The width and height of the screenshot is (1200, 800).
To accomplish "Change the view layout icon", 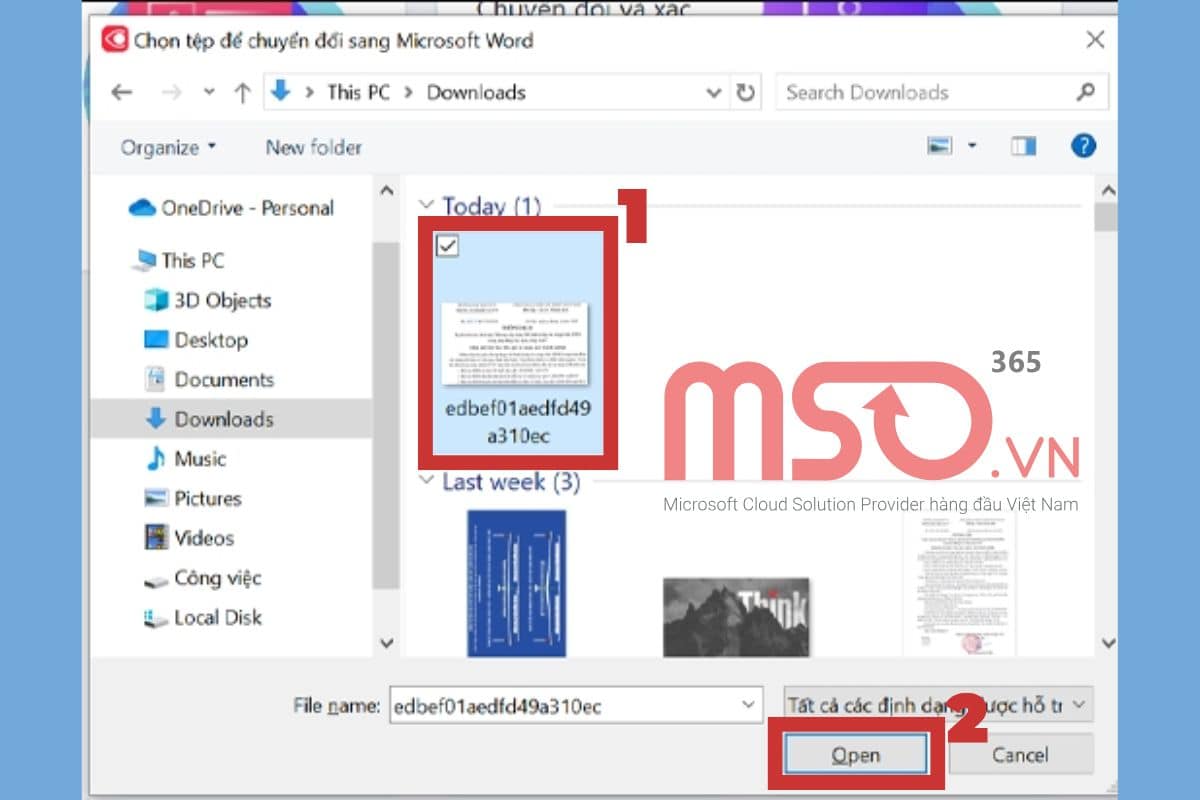I will [939, 147].
